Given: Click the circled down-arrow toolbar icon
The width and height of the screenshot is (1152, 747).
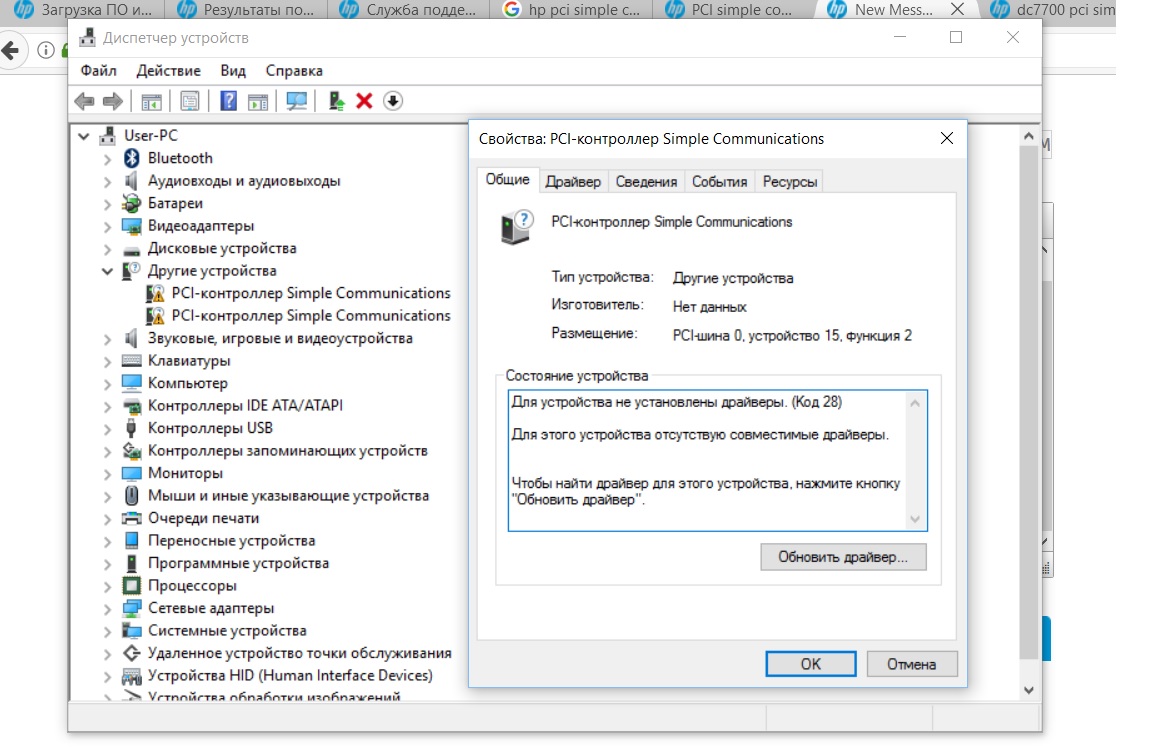Looking at the screenshot, I should [393, 101].
